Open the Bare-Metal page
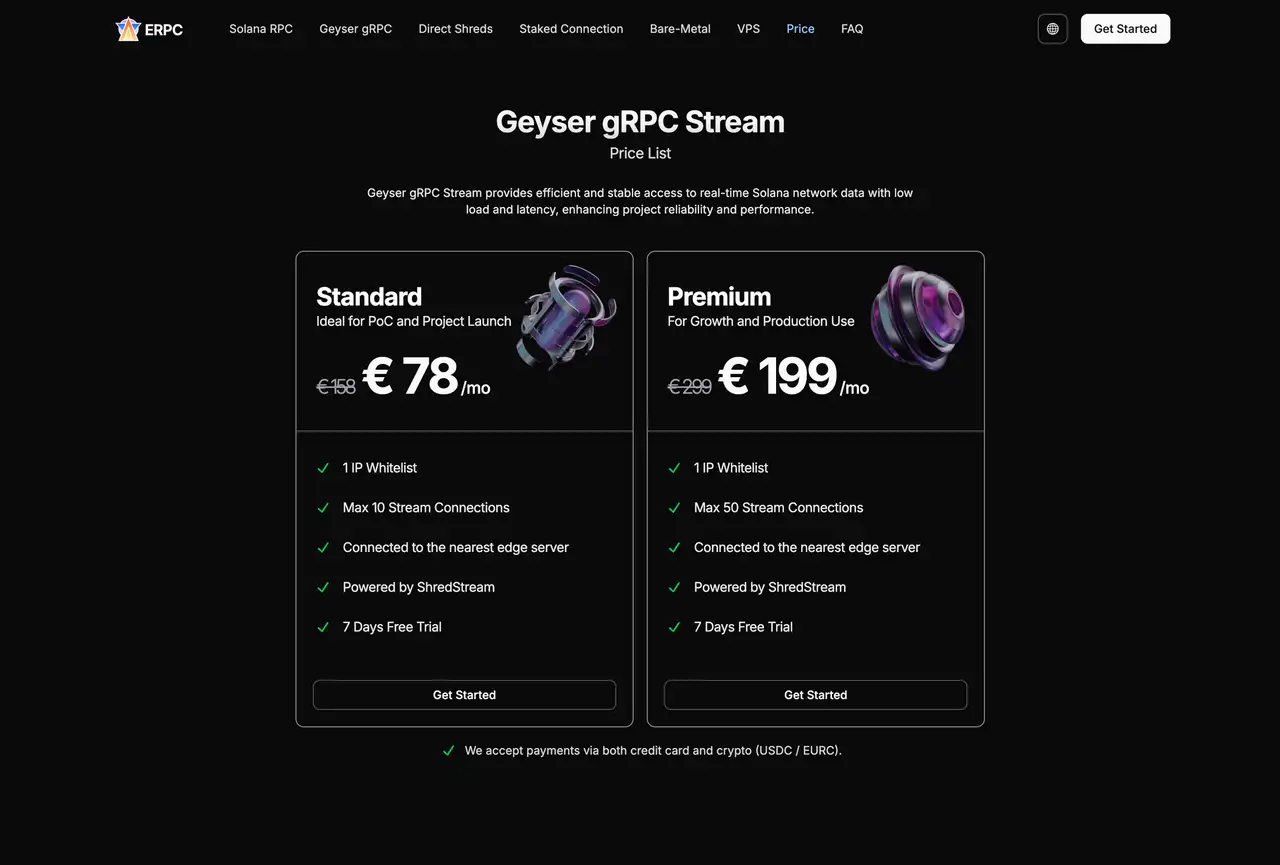The height and width of the screenshot is (865, 1280). [680, 29]
